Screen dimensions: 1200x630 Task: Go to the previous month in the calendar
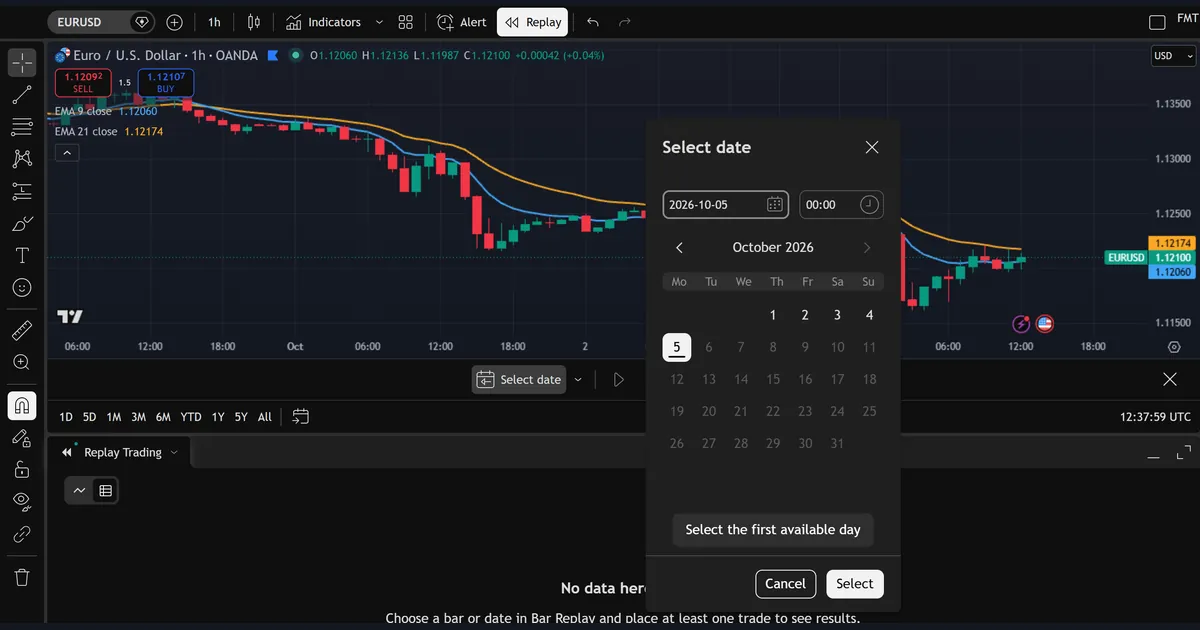(x=679, y=248)
